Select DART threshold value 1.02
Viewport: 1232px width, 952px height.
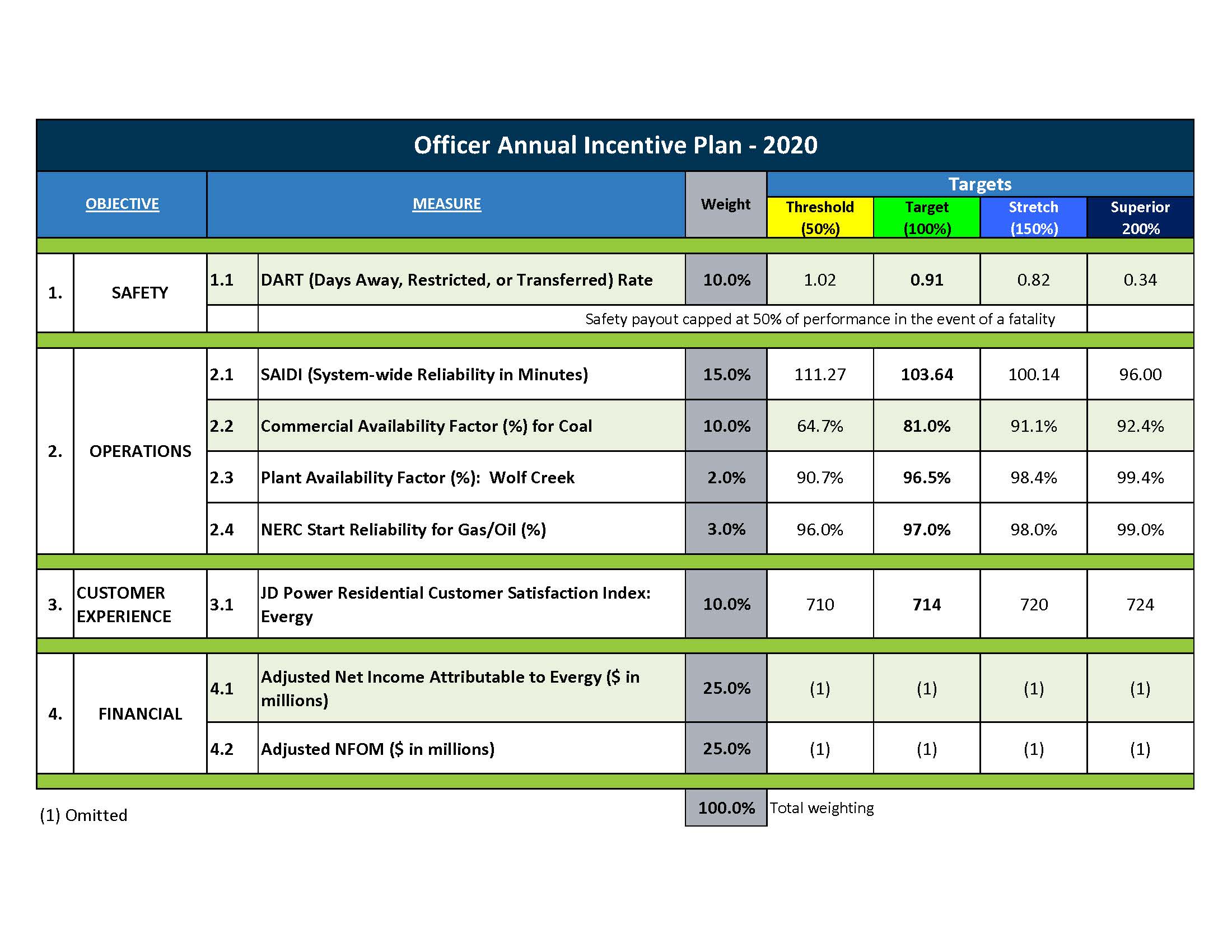pos(820,280)
